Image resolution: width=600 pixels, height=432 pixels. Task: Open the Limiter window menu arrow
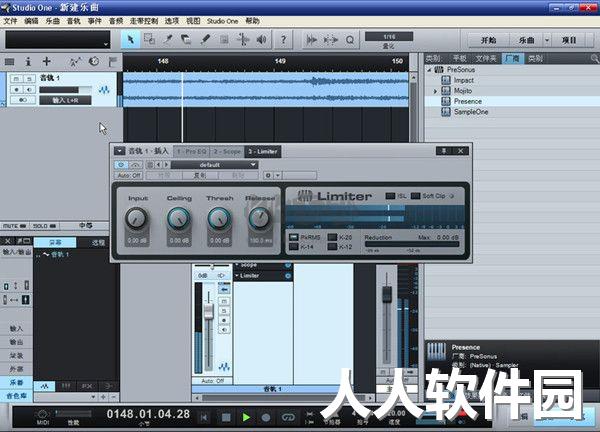pos(119,151)
